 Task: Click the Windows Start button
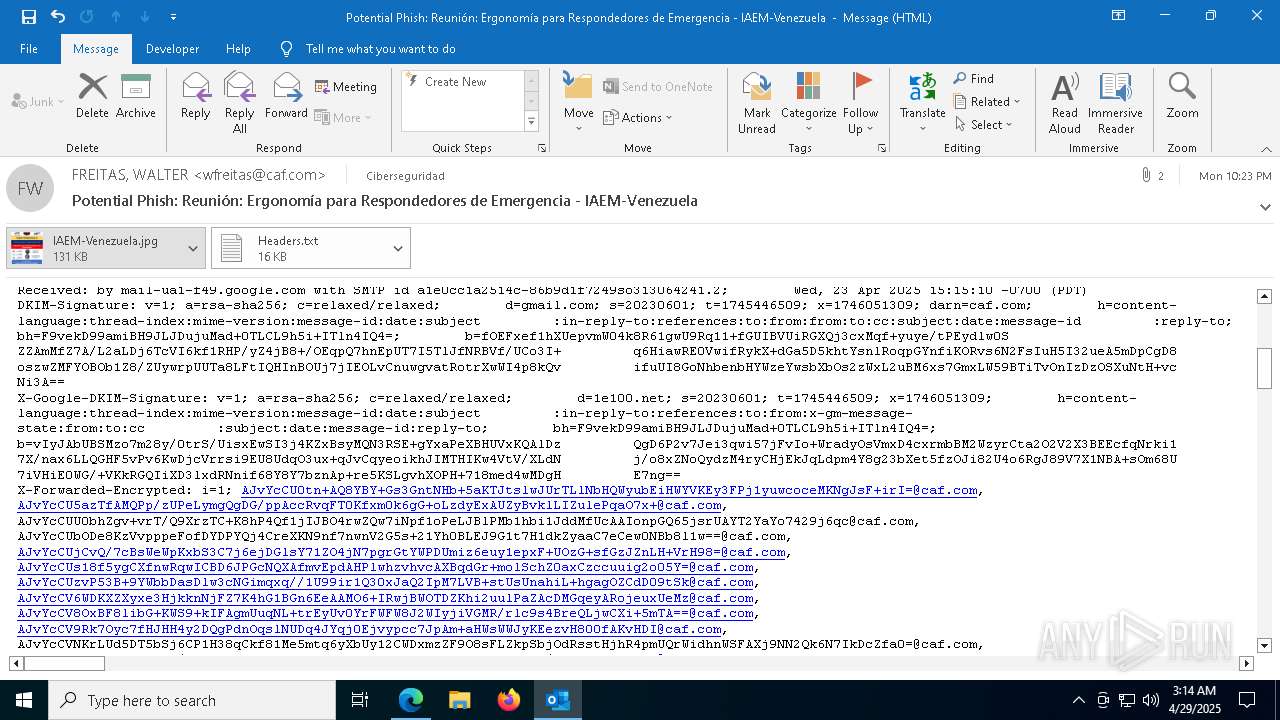[x=24, y=700]
